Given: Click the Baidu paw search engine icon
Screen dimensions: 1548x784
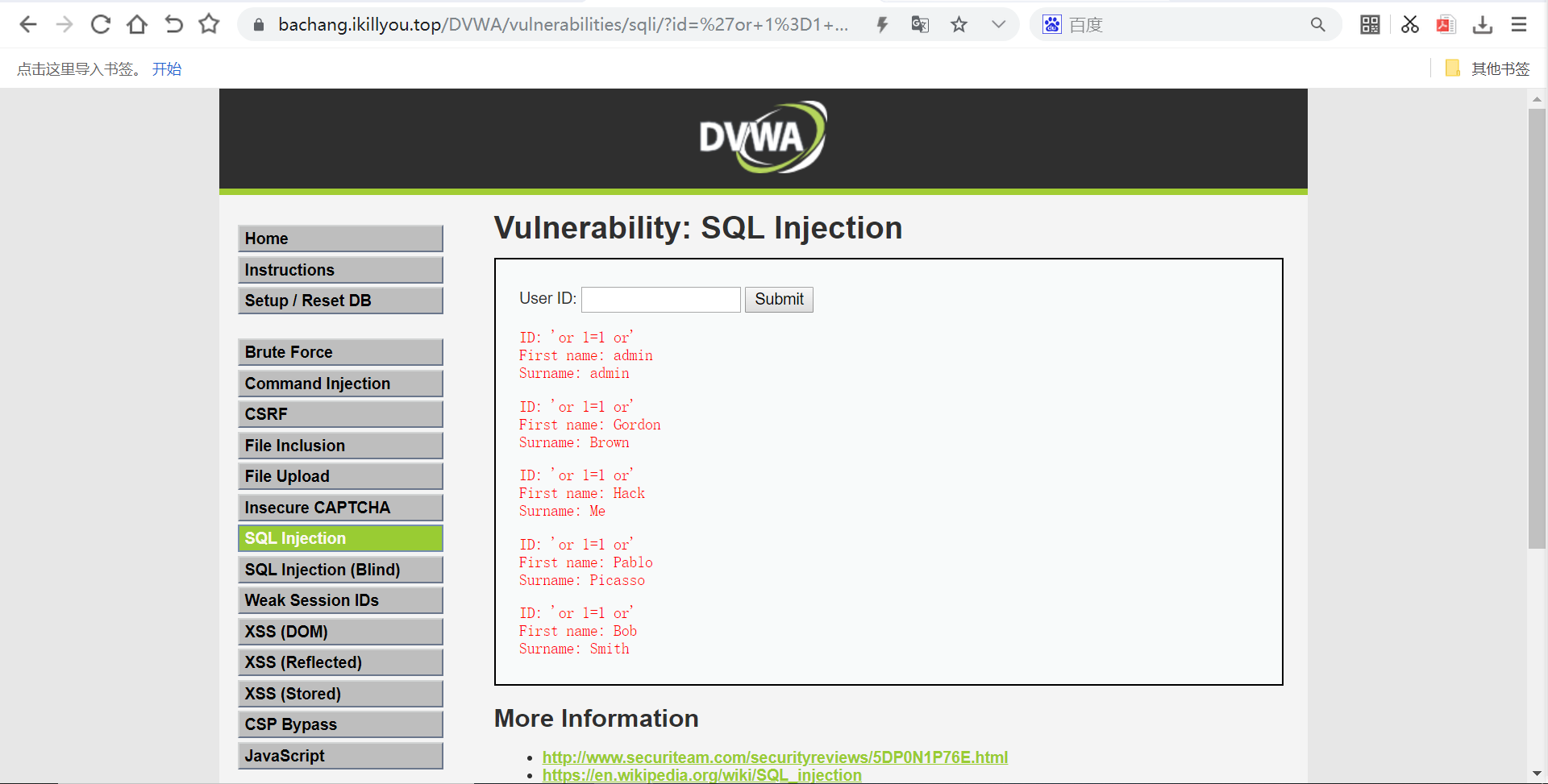Looking at the screenshot, I should point(1052,25).
